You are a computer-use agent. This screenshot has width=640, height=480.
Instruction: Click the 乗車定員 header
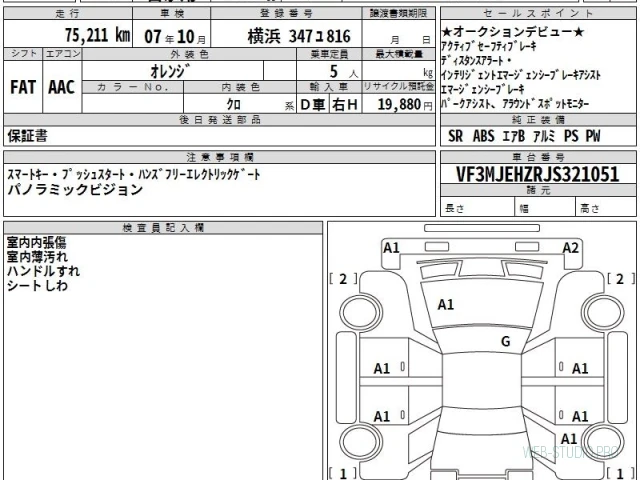click(x=329, y=54)
